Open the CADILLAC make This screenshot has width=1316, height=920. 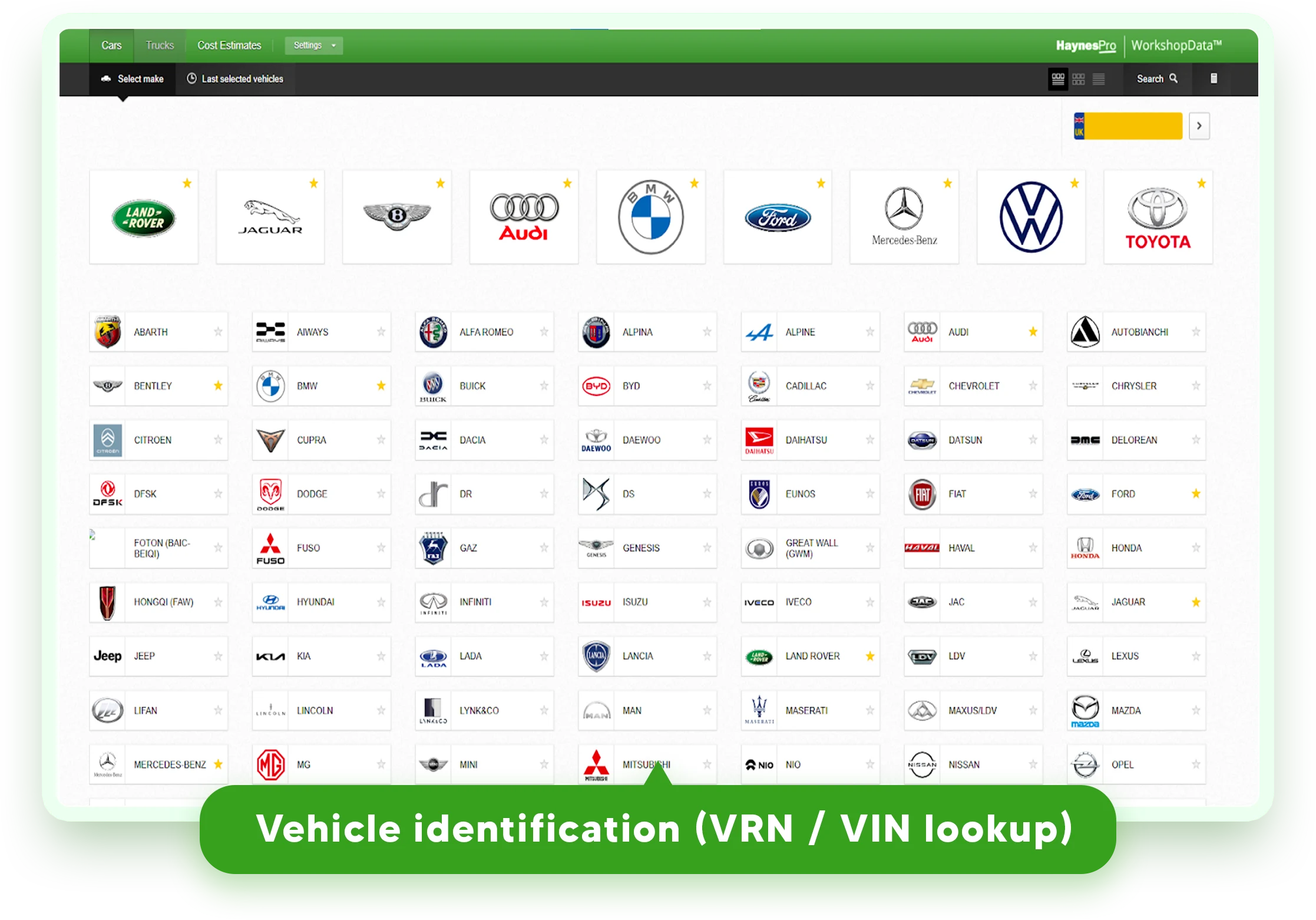(x=810, y=386)
